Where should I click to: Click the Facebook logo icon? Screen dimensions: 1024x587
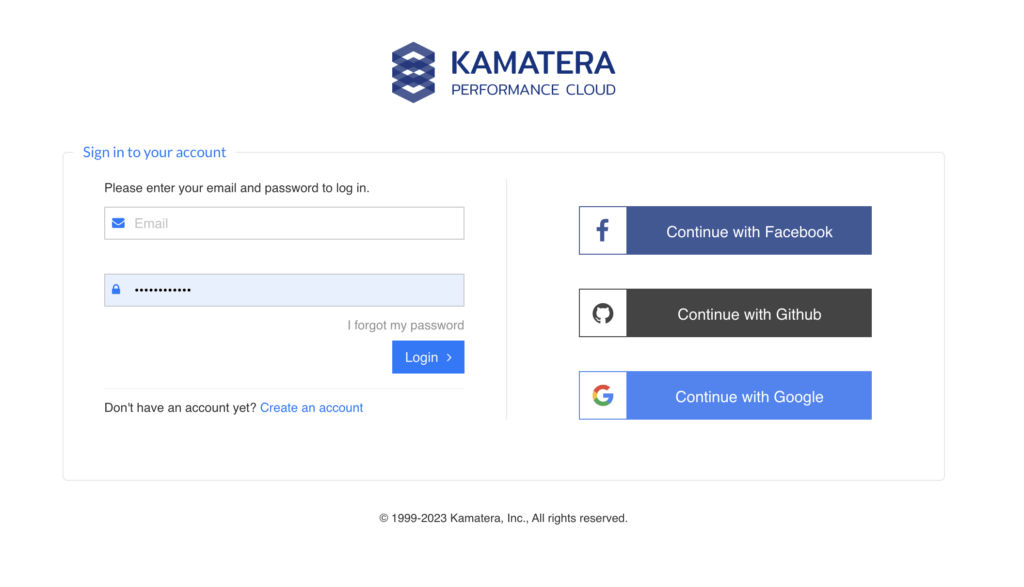point(602,230)
